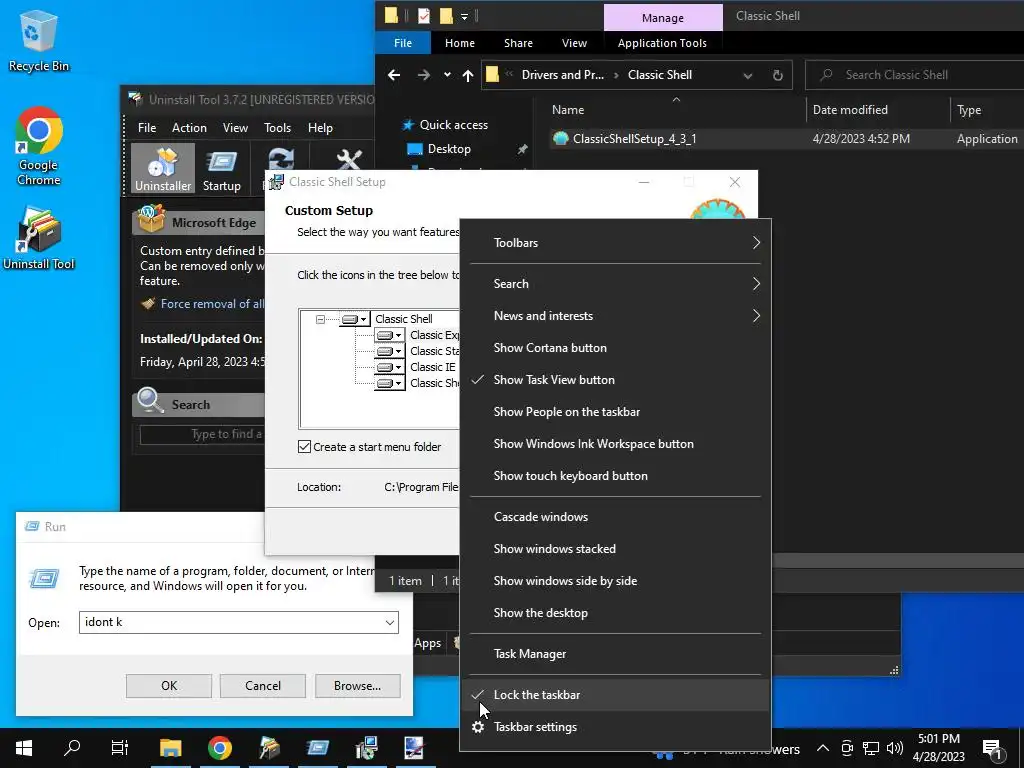The height and width of the screenshot is (768, 1024).
Task: Open the Action menu in Uninstall Tool
Action: point(189,128)
